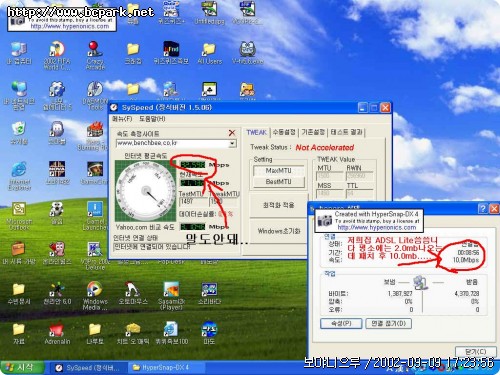Click 연결 끊기(D) disconnect button
The height and width of the screenshot is (375, 500).
point(388,323)
